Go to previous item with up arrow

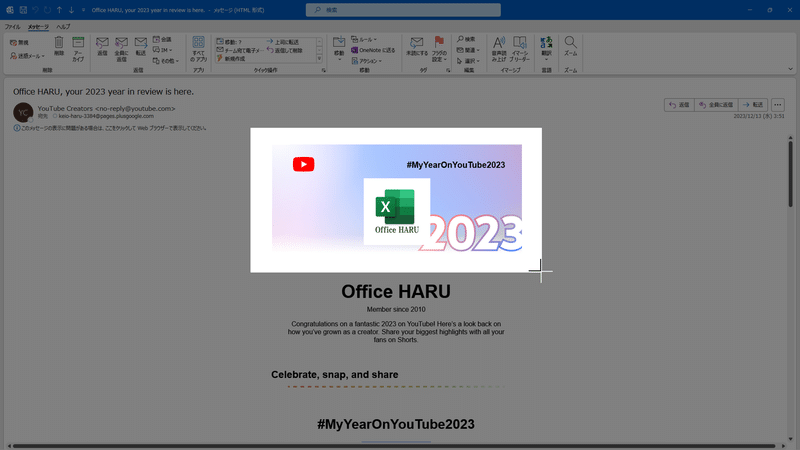point(59,10)
